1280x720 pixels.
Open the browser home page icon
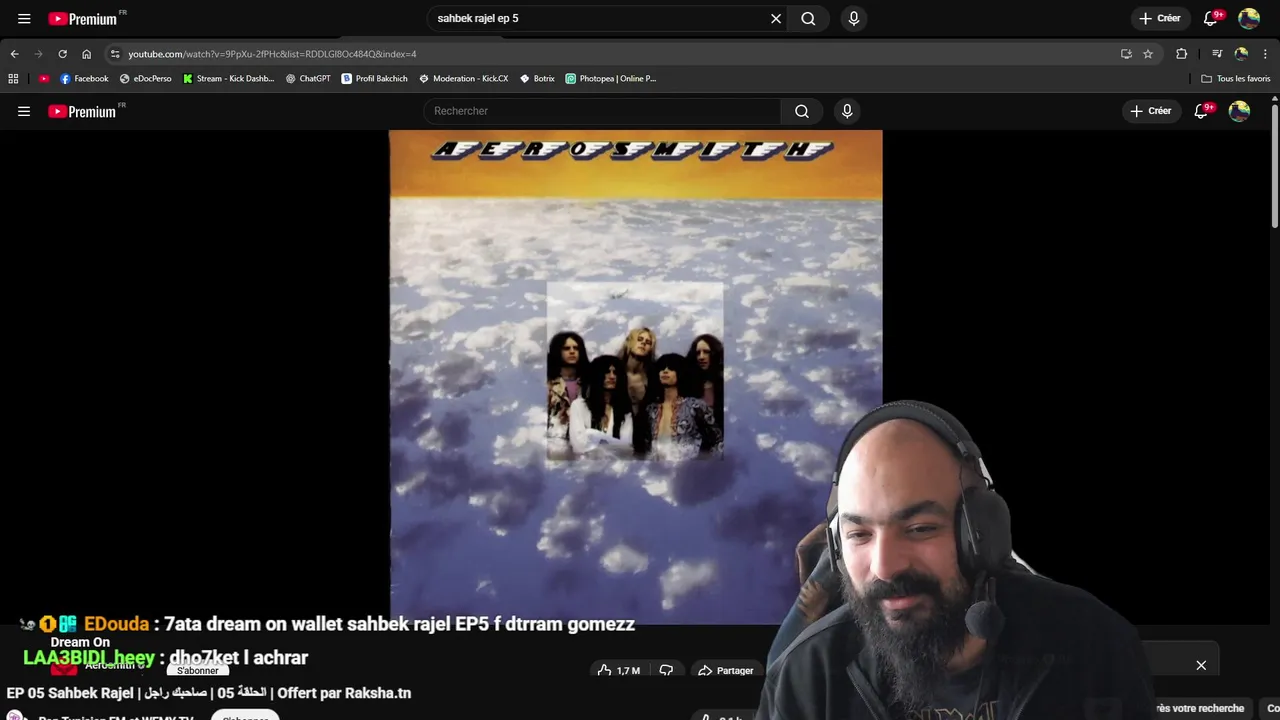coord(86,54)
